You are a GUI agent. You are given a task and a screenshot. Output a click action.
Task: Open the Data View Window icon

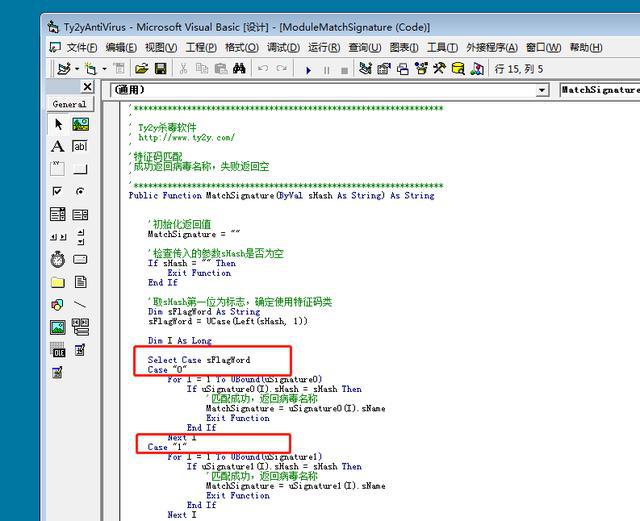tap(458, 69)
